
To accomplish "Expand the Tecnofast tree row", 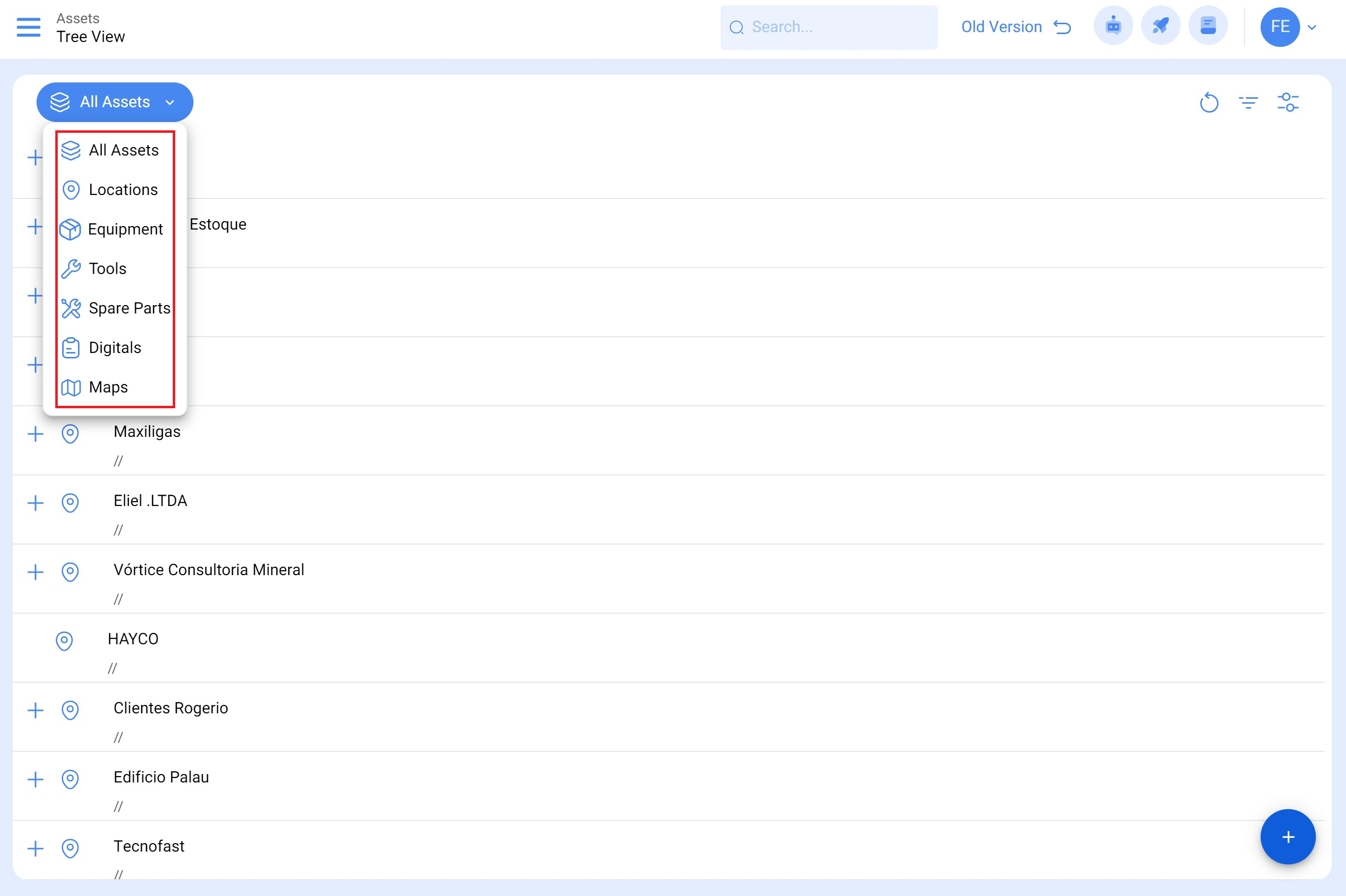I will (x=36, y=849).
